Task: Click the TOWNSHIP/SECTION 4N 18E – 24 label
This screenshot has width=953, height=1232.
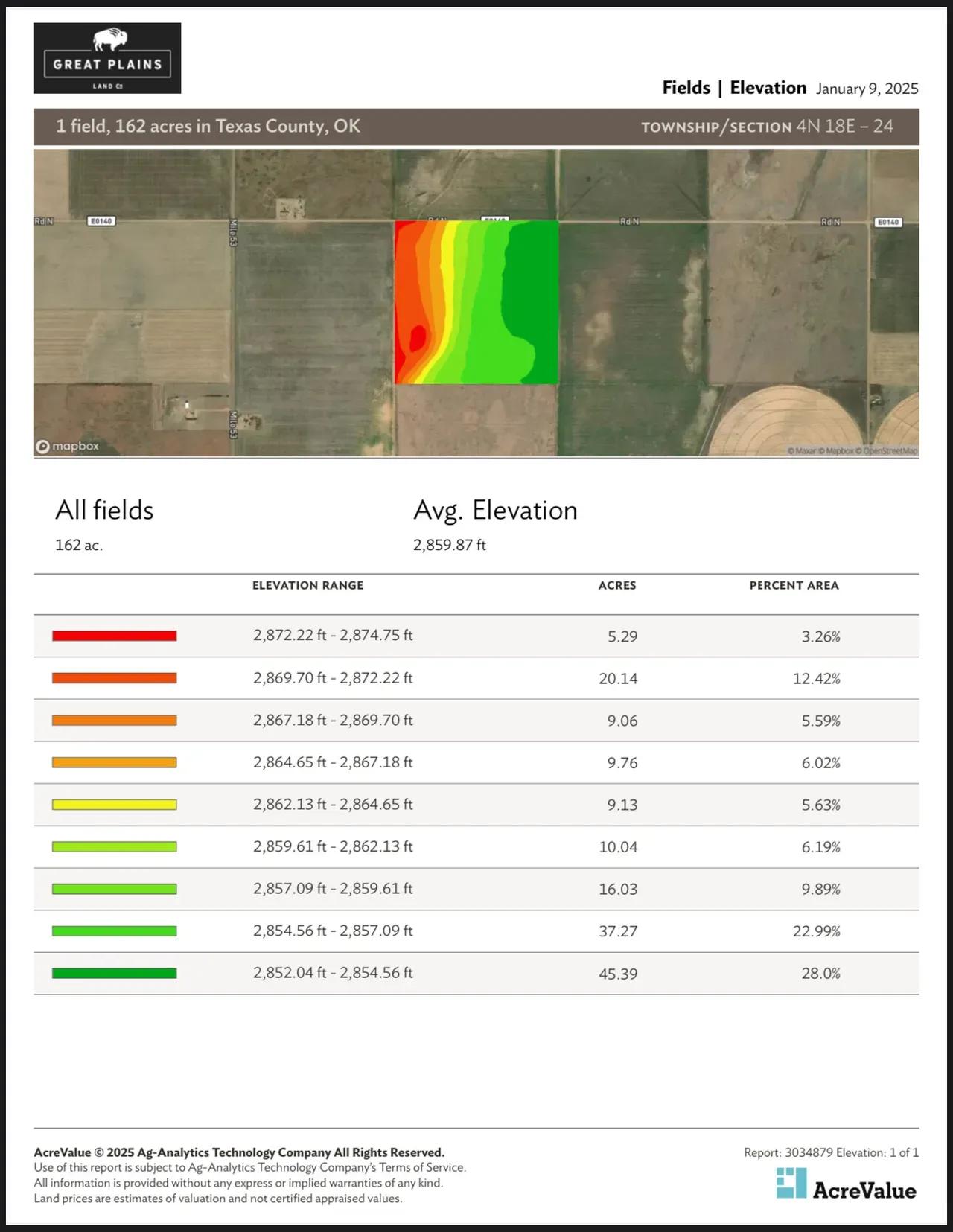Action: coord(768,127)
